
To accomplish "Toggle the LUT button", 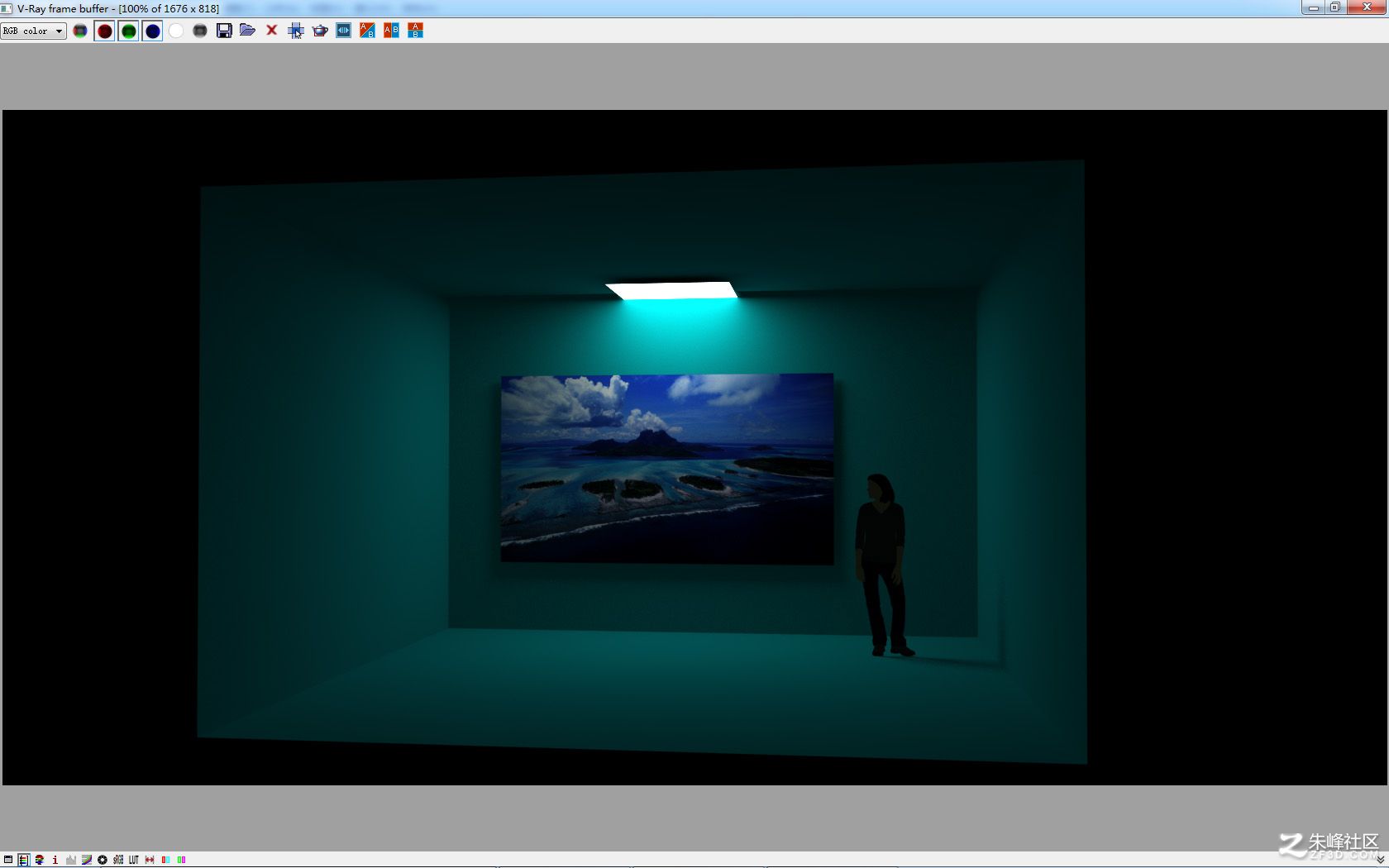I will (134, 860).
